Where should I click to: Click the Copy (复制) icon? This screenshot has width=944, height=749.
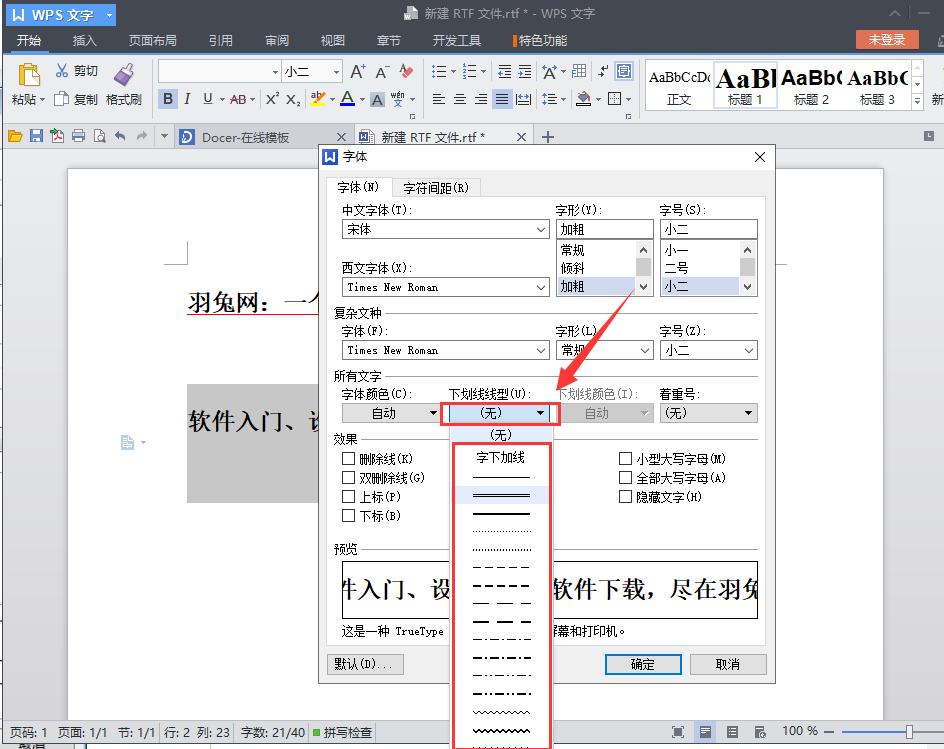click(61, 99)
